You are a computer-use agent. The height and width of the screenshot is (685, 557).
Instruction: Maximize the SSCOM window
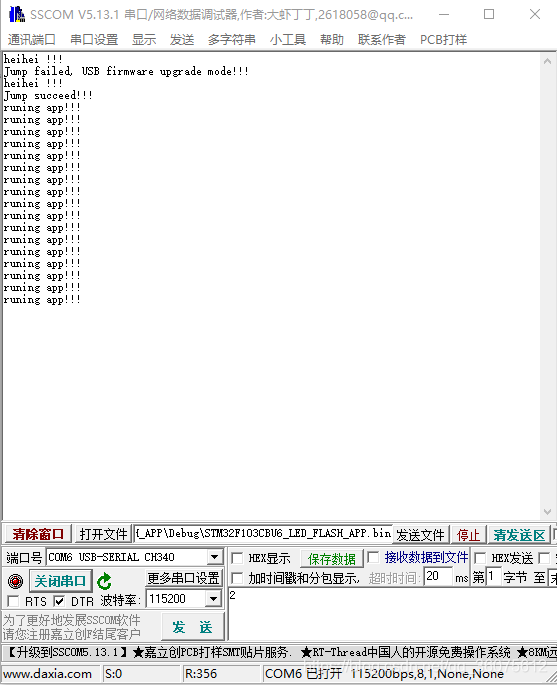489,14
